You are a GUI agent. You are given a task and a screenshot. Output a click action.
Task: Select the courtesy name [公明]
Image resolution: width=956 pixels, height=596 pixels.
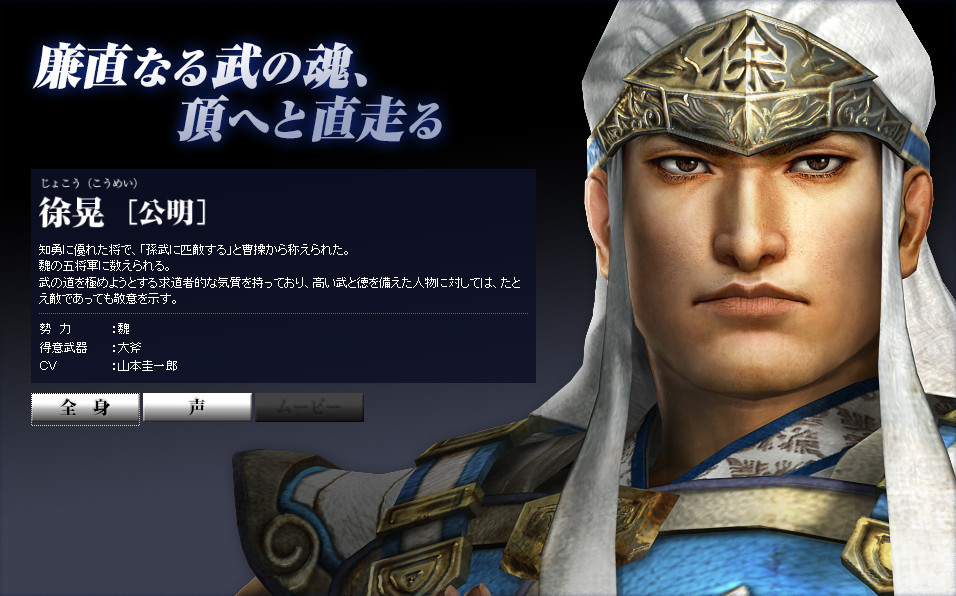pos(166,212)
